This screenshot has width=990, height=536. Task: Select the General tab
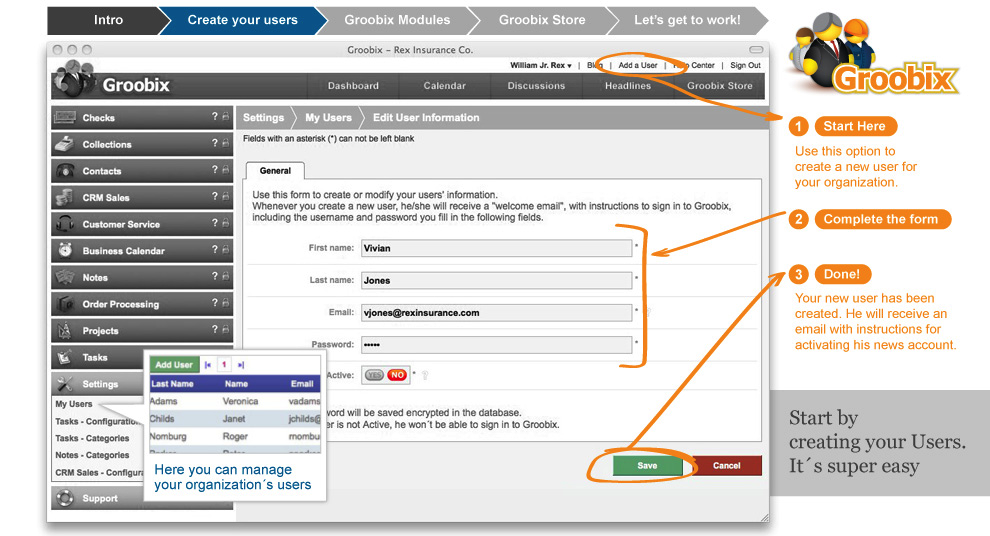click(275, 170)
